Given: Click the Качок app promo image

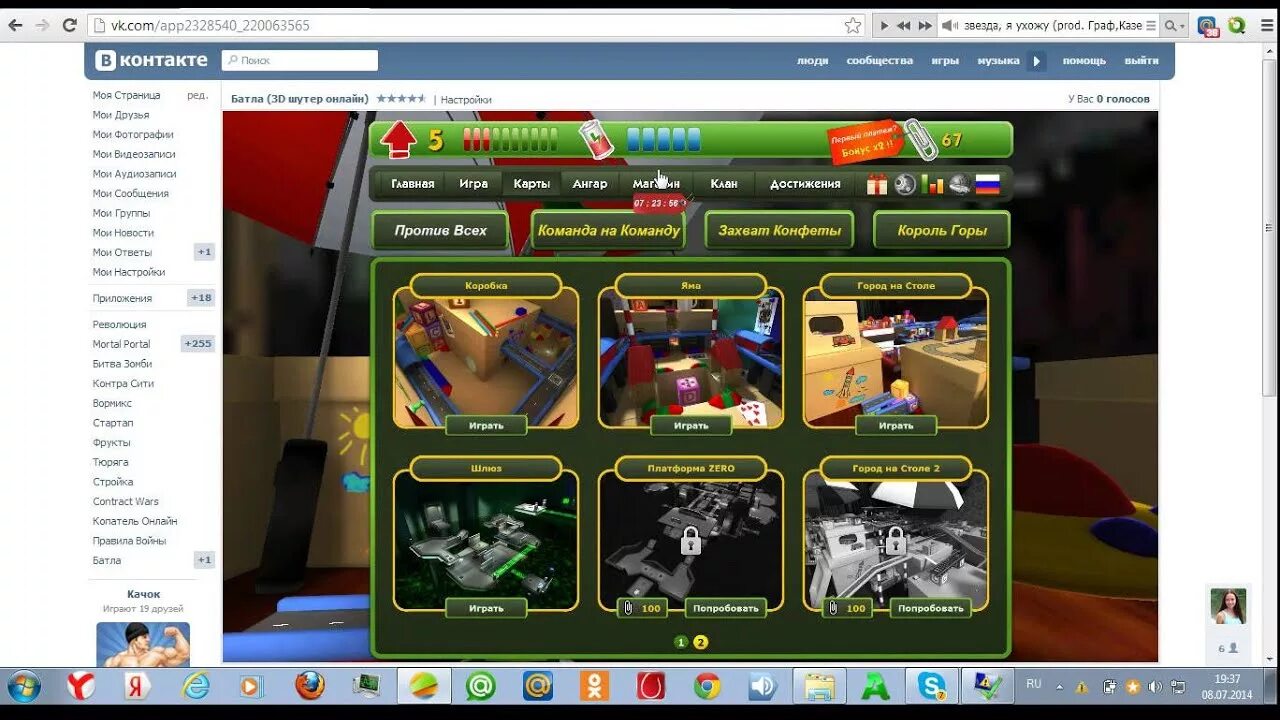Looking at the screenshot, I should 143,644.
